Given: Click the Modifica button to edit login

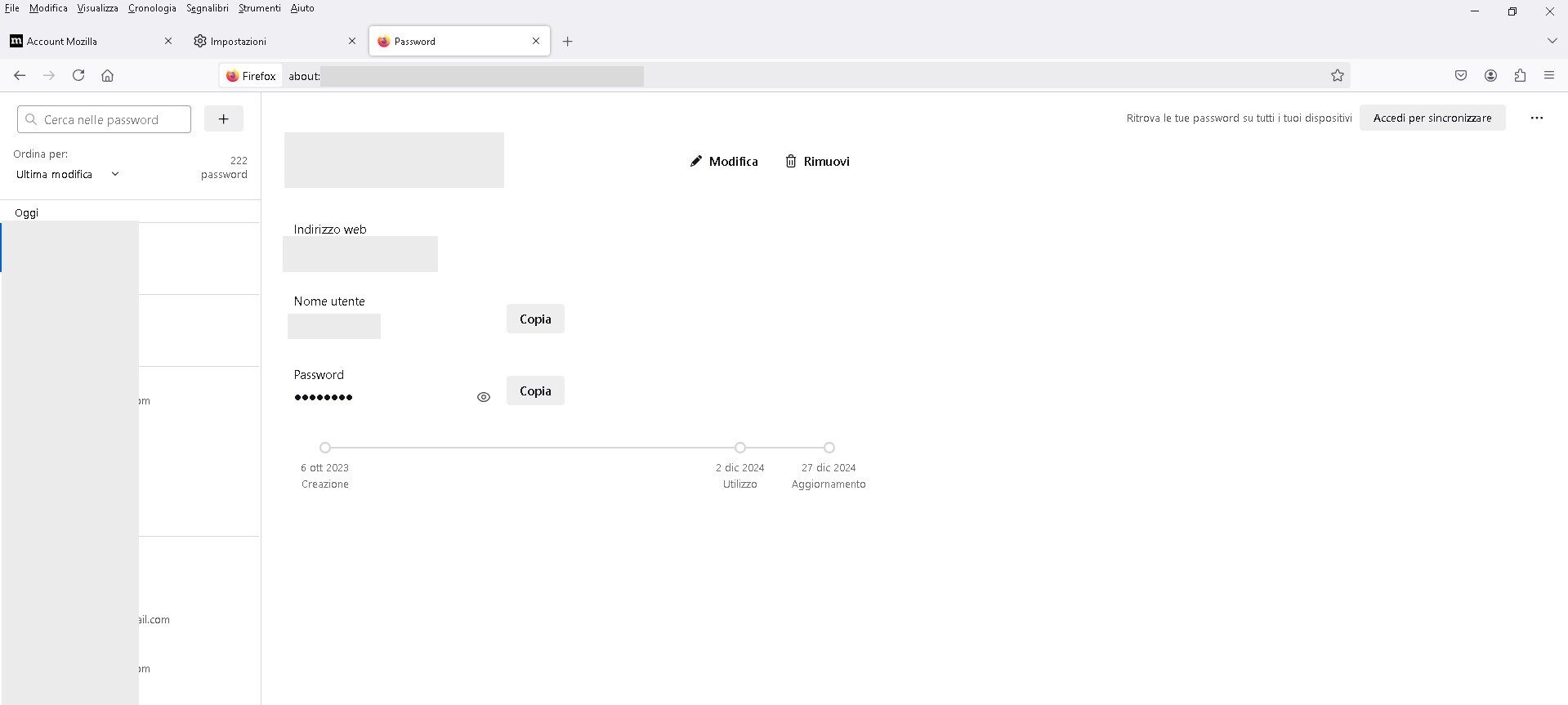Looking at the screenshot, I should point(724,161).
